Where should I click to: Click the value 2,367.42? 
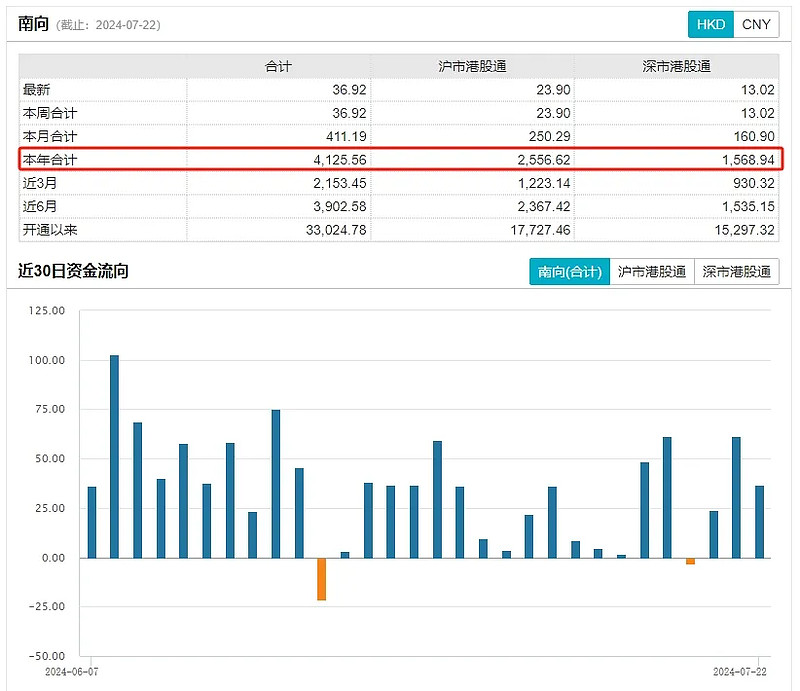pos(544,207)
